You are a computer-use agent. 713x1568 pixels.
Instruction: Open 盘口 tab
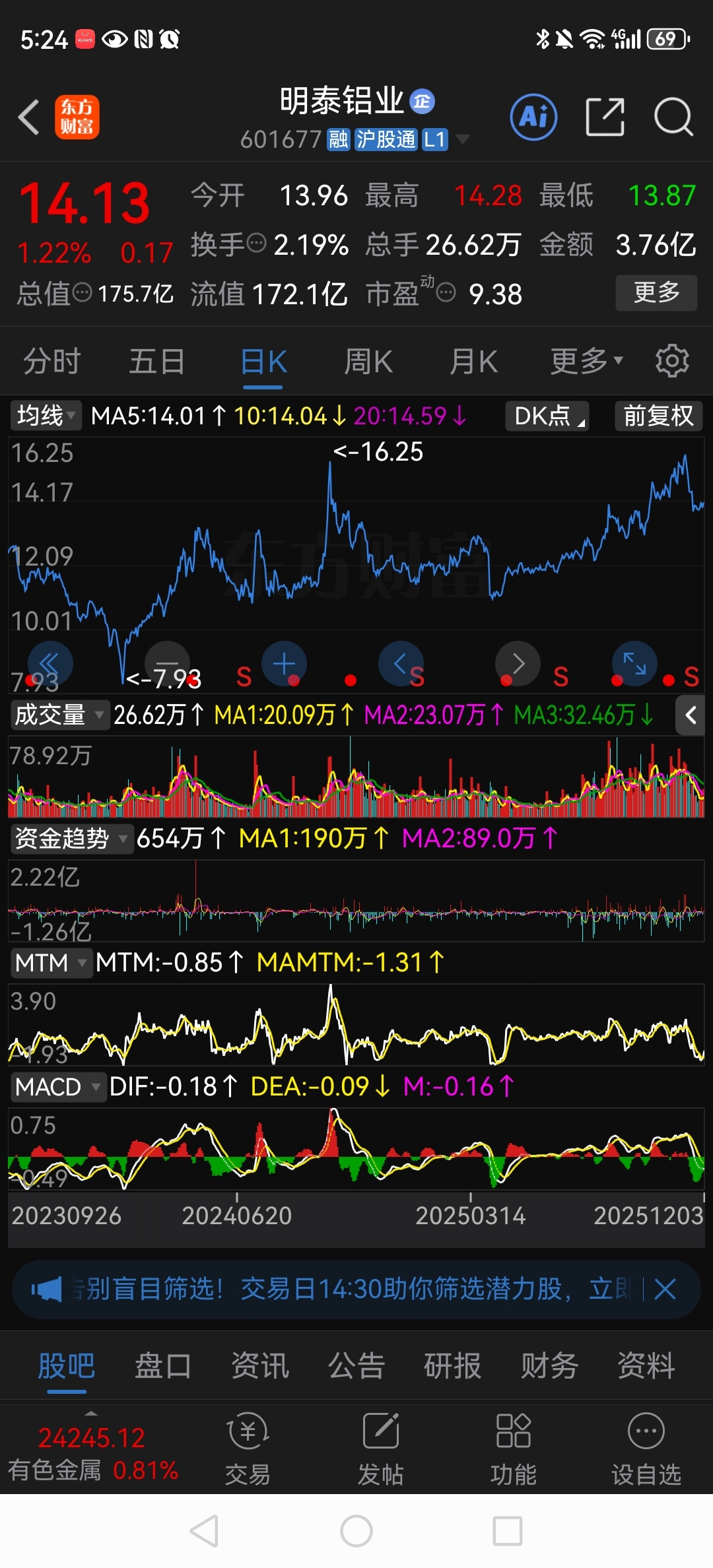click(x=163, y=1365)
